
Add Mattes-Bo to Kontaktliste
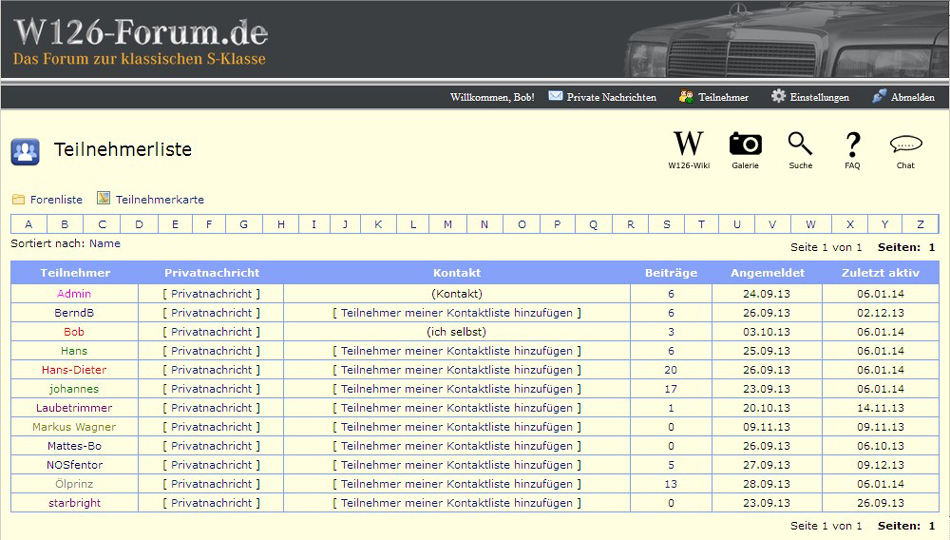(457, 446)
